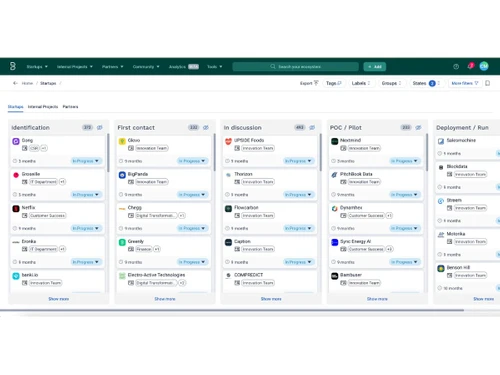Open the Electro-Active Technologies card title
This screenshot has width=500, height=375.
156,275
